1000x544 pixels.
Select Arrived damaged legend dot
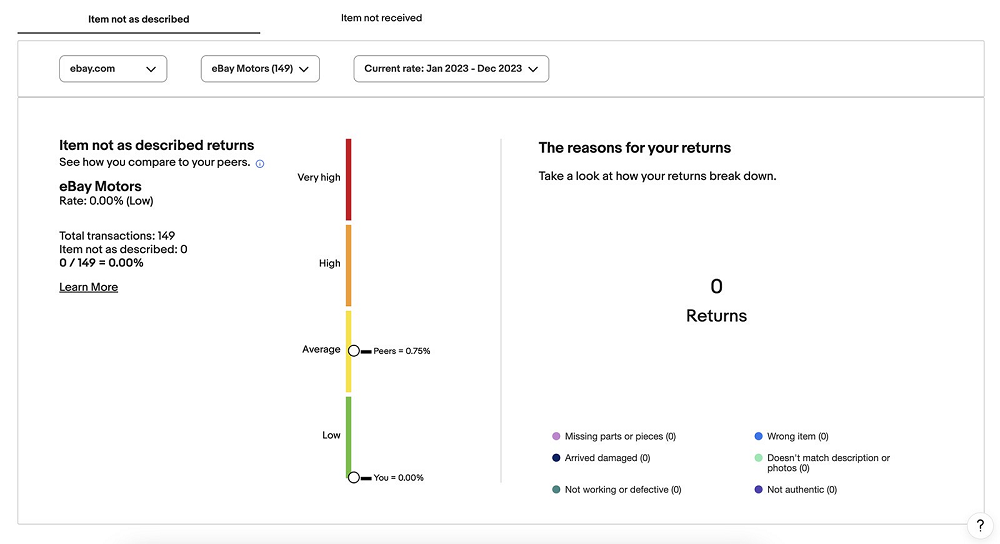click(x=556, y=458)
